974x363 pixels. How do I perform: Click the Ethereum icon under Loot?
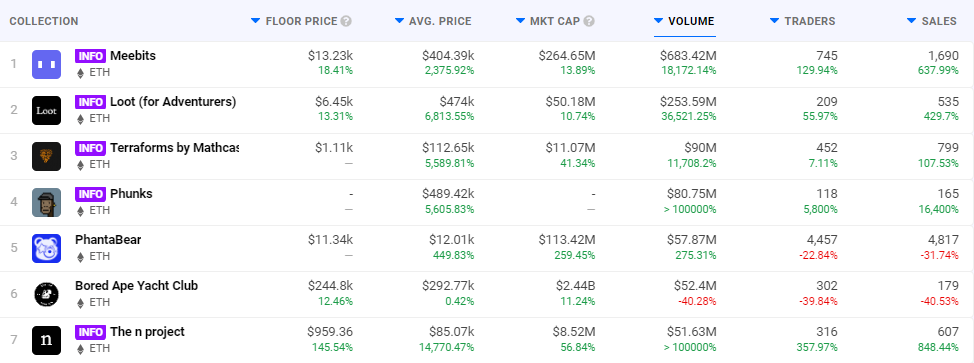point(80,119)
